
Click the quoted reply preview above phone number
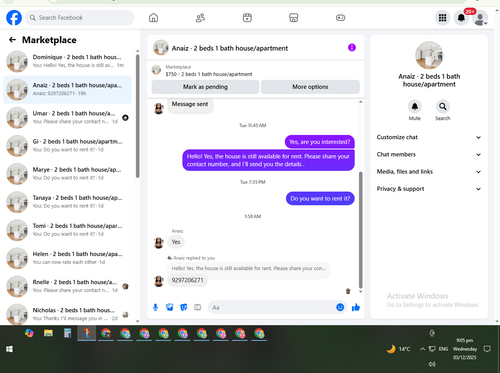click(249, 268)
